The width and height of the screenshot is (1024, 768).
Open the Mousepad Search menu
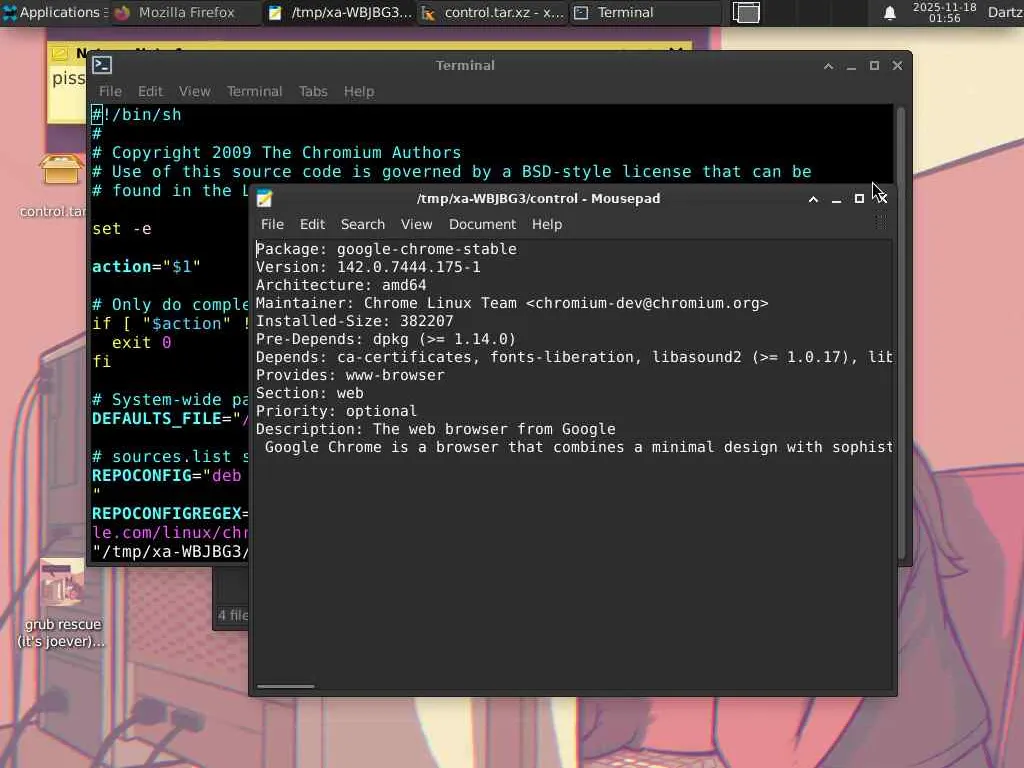pos(362,224)
